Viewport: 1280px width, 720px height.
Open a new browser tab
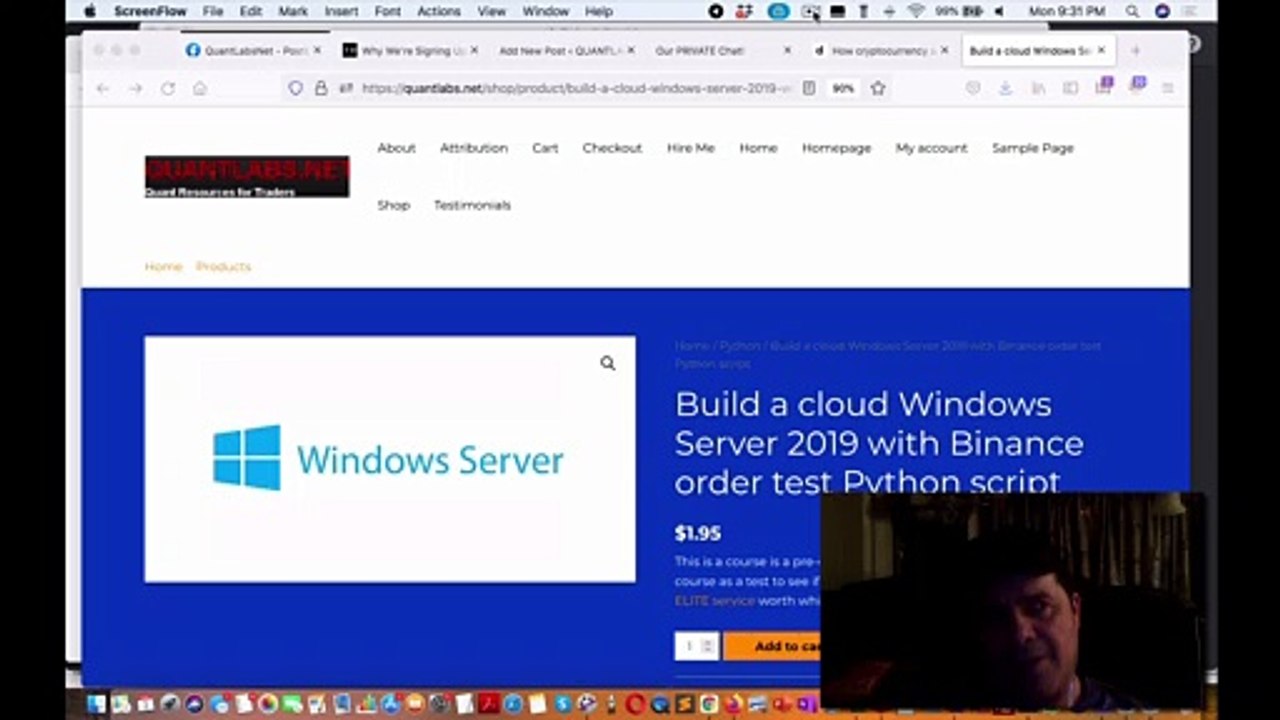tap(1135, 50)
